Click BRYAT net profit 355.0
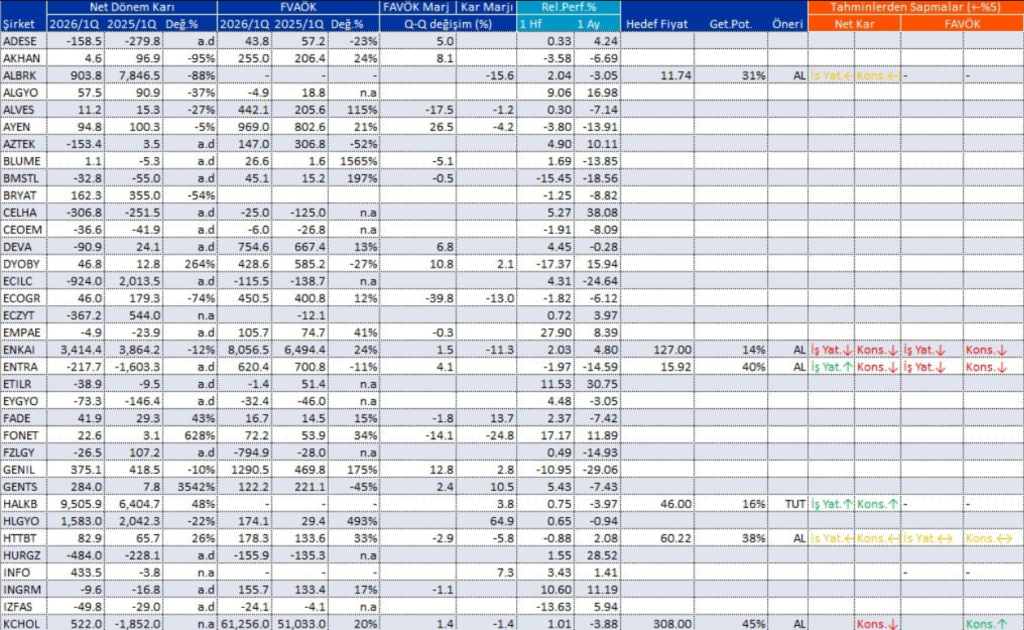This screenshot has height=630, width=1024. tap(144, 195)
